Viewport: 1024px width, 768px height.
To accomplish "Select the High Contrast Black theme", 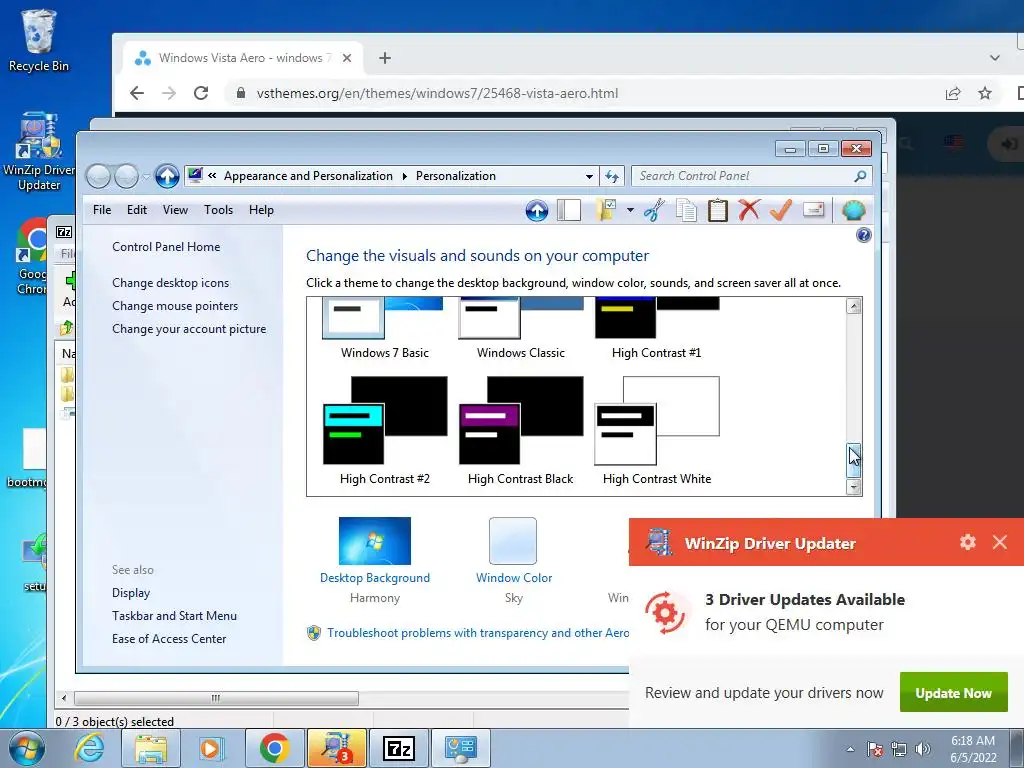I will point(520,430).
